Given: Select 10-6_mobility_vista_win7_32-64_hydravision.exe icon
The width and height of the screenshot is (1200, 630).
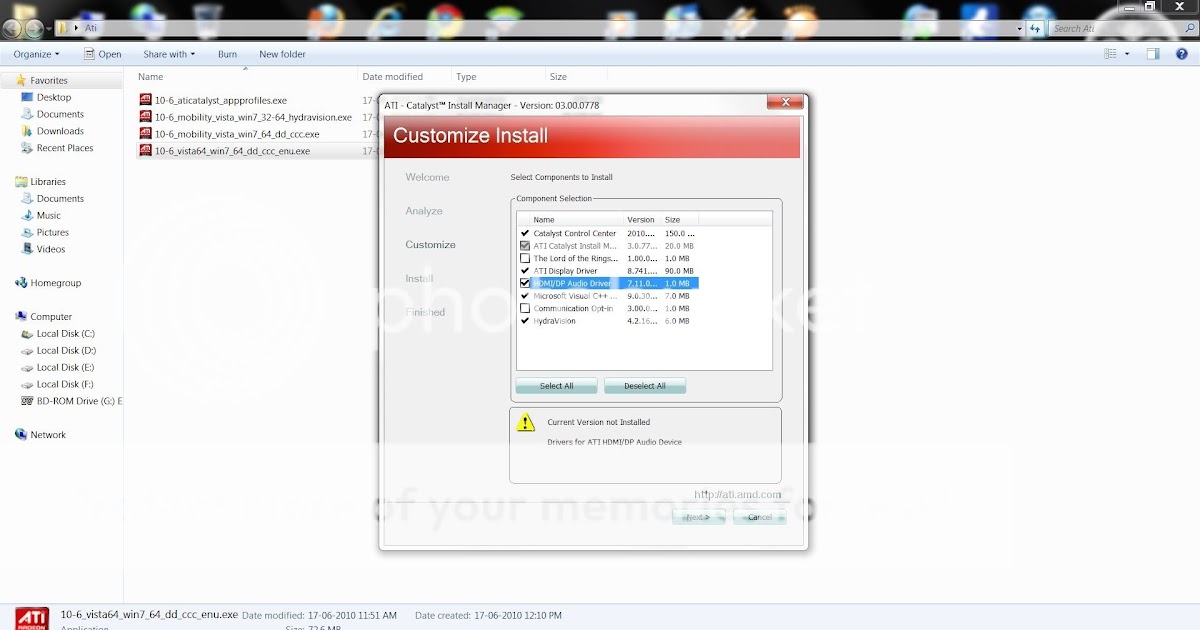Looking at the screenshot, I should point(145,117).
